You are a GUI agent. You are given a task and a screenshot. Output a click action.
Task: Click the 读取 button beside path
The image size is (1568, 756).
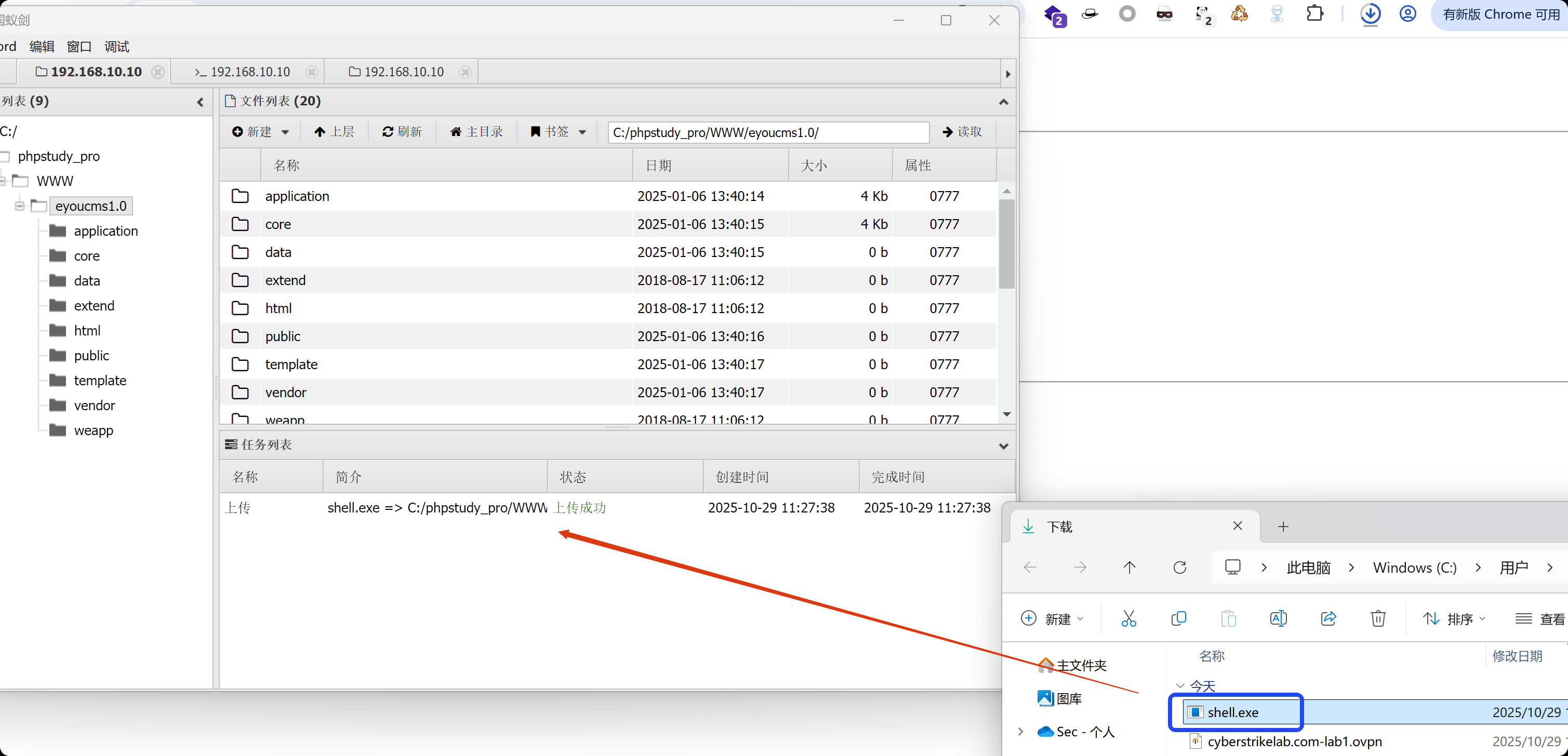click(962, 131)
